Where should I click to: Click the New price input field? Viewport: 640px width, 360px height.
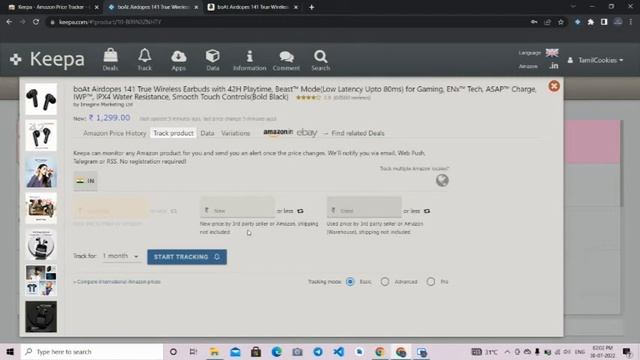click(x=237, y=207)
